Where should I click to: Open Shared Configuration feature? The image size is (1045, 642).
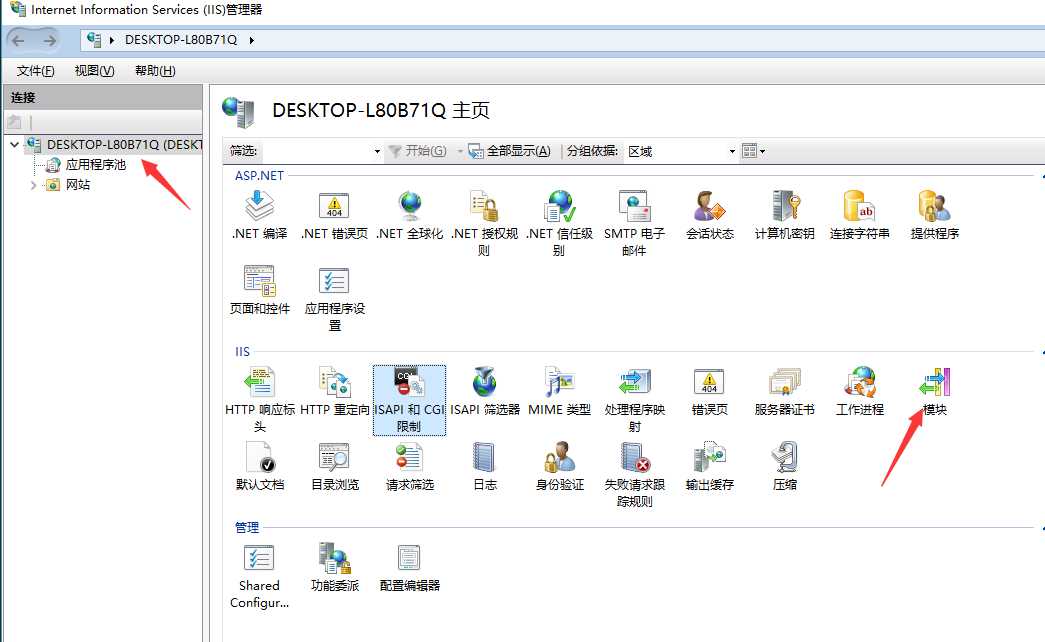[x=259, y=577]
